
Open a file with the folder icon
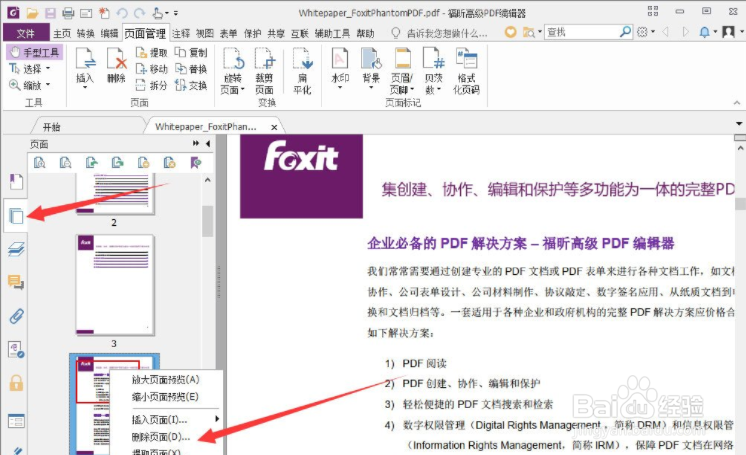[32, 13]
